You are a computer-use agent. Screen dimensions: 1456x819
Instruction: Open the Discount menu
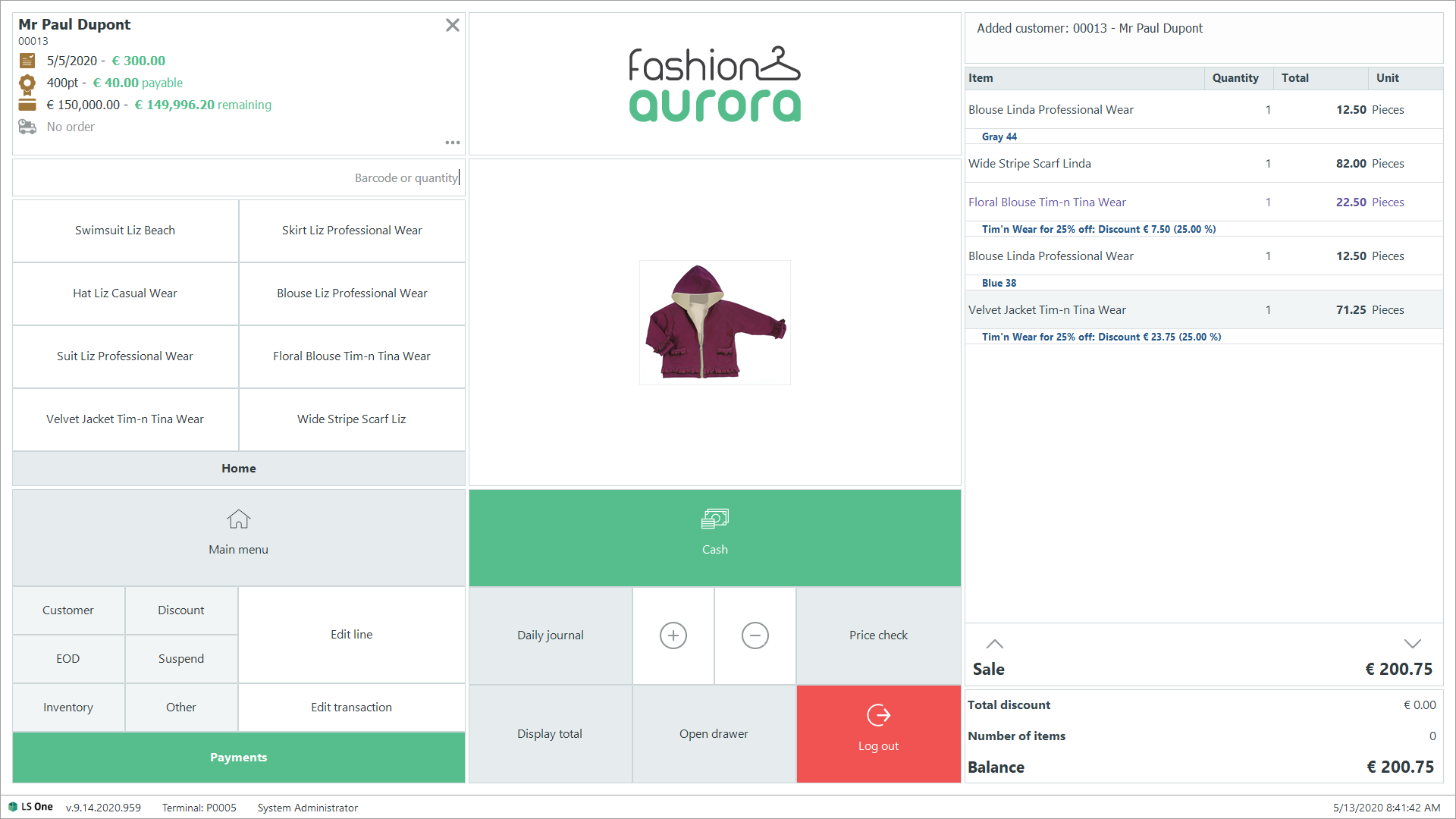tap(180, 610)
